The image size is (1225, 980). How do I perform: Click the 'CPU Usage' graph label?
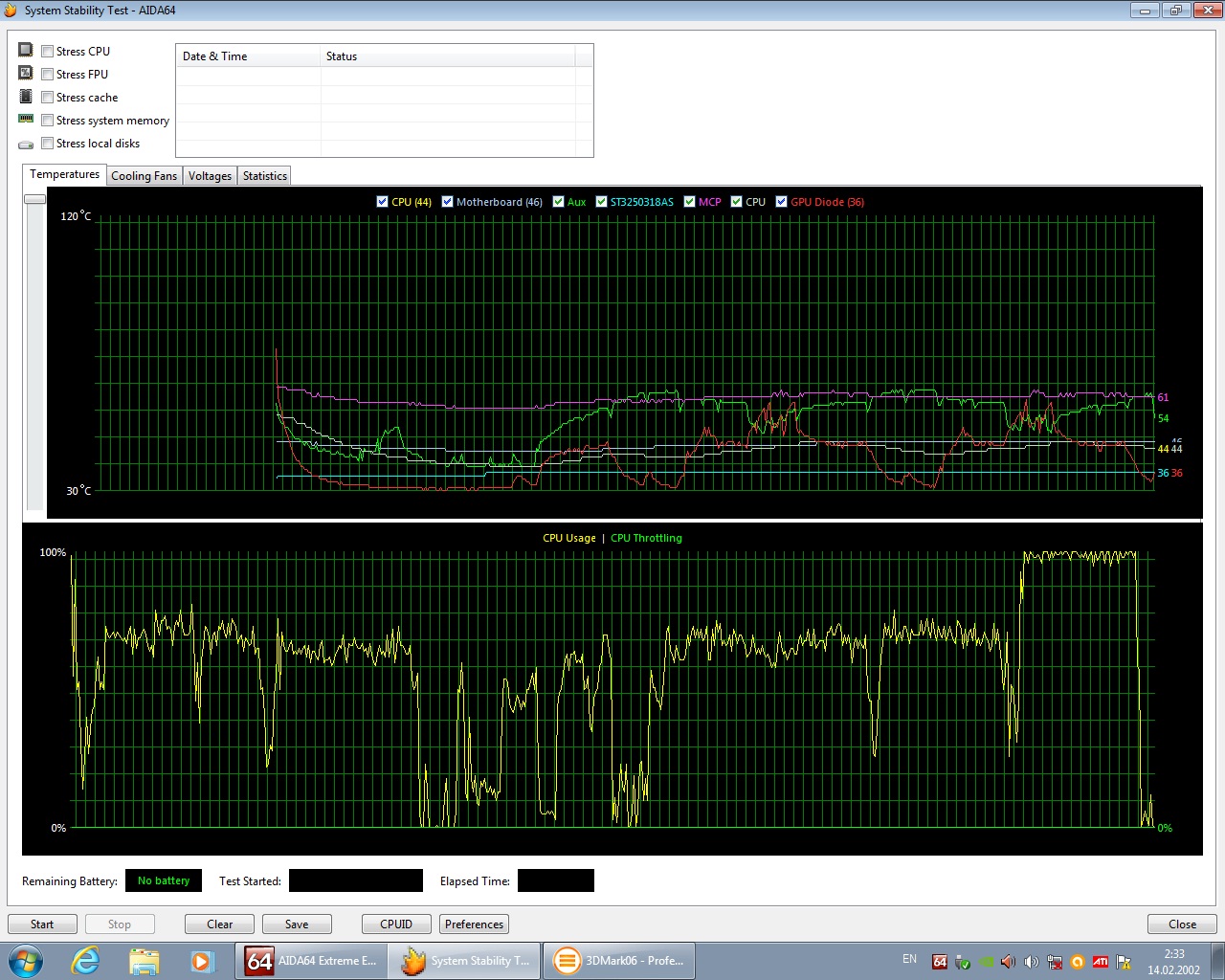pos(569,538)
